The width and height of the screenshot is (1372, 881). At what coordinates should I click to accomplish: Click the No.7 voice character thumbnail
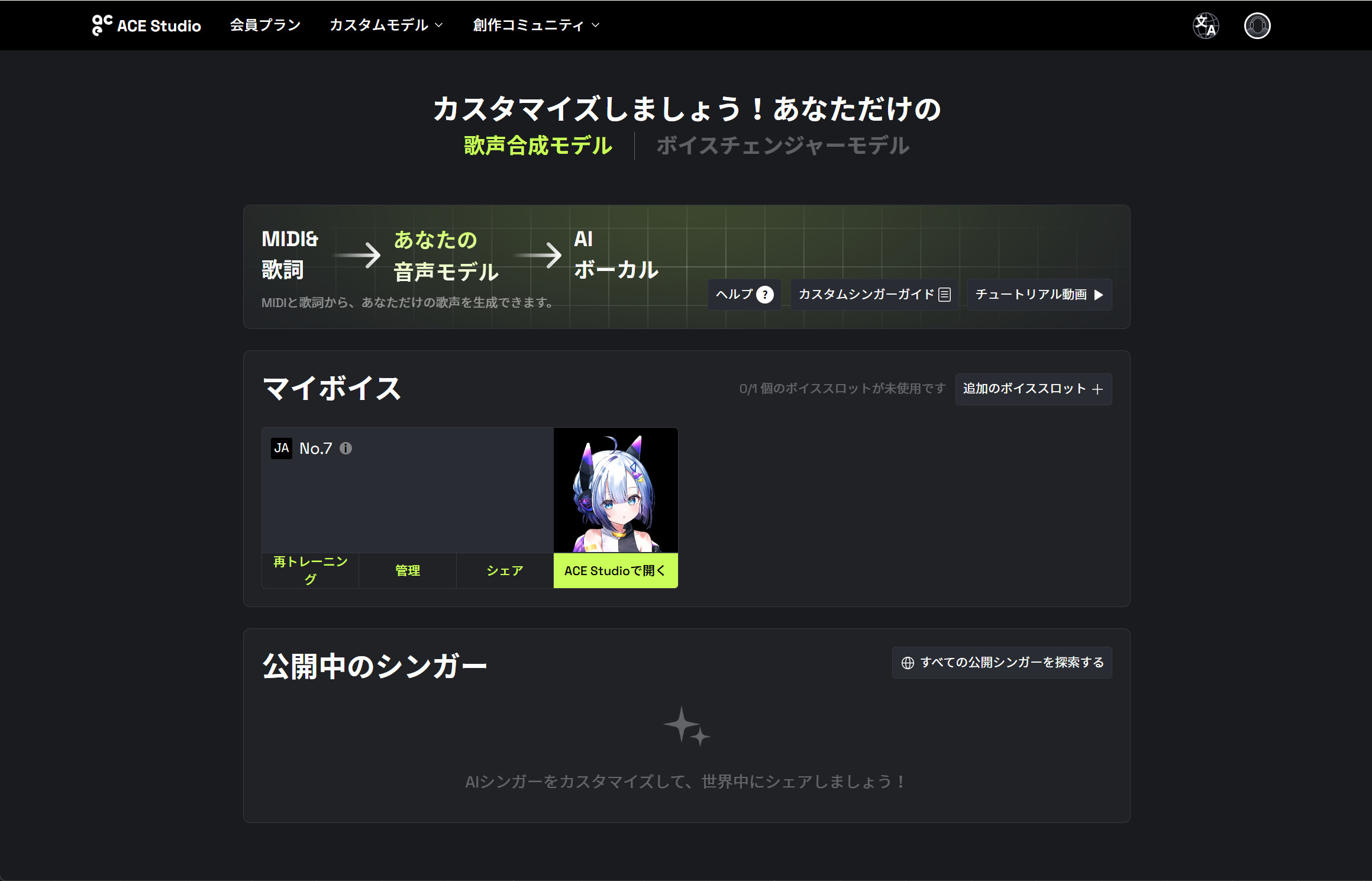point(615,490)
